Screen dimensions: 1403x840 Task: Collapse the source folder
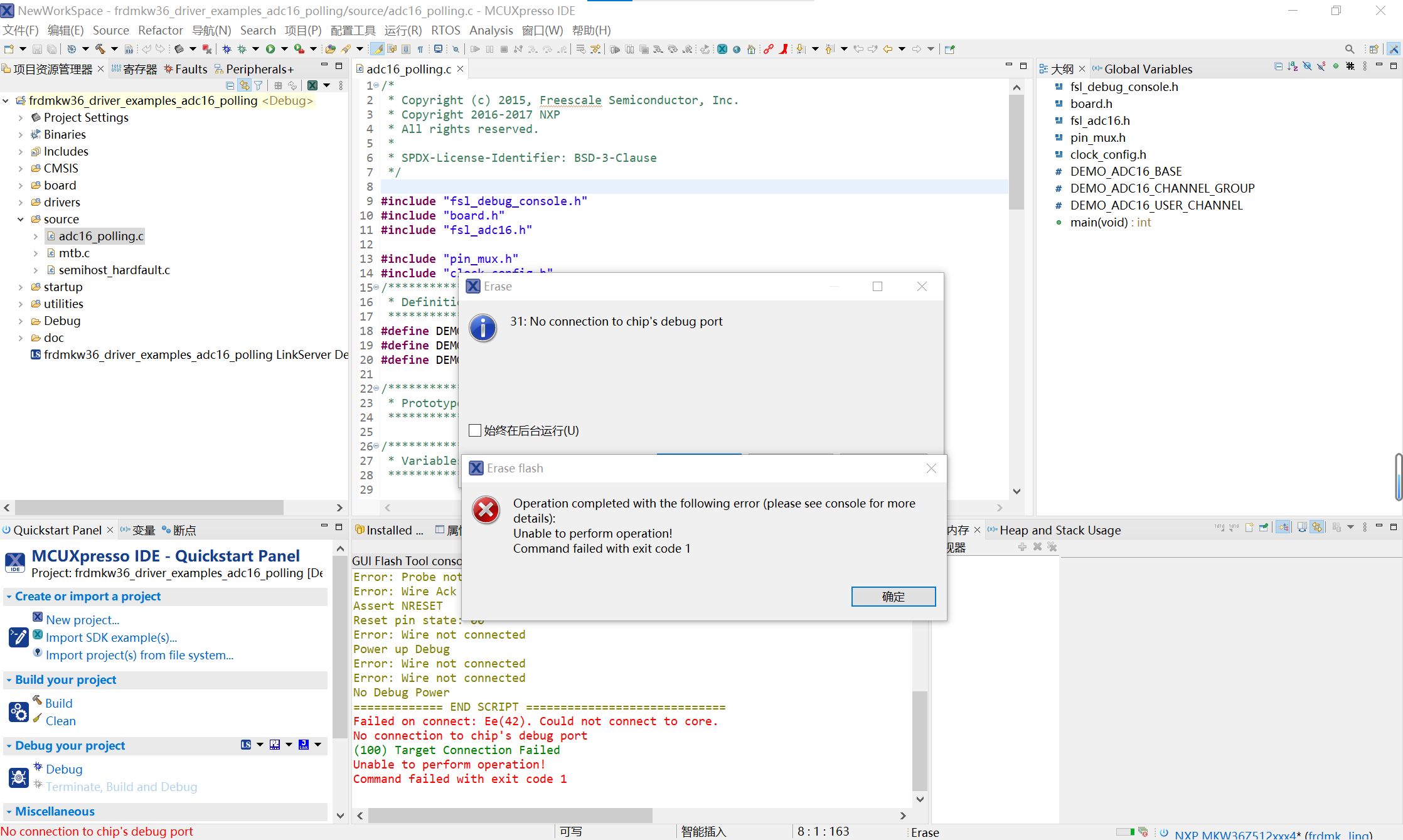coord(21,220)
